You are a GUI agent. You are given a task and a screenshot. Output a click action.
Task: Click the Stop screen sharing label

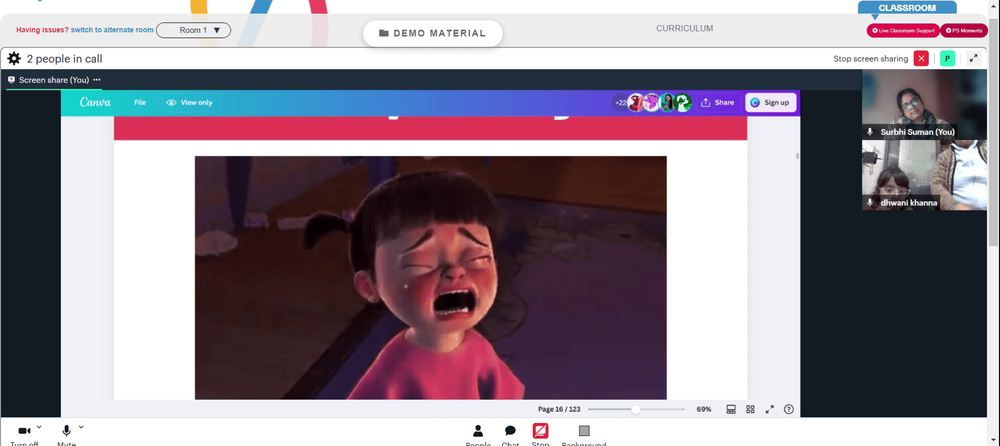pyautogui.click(x=871, y=59)
